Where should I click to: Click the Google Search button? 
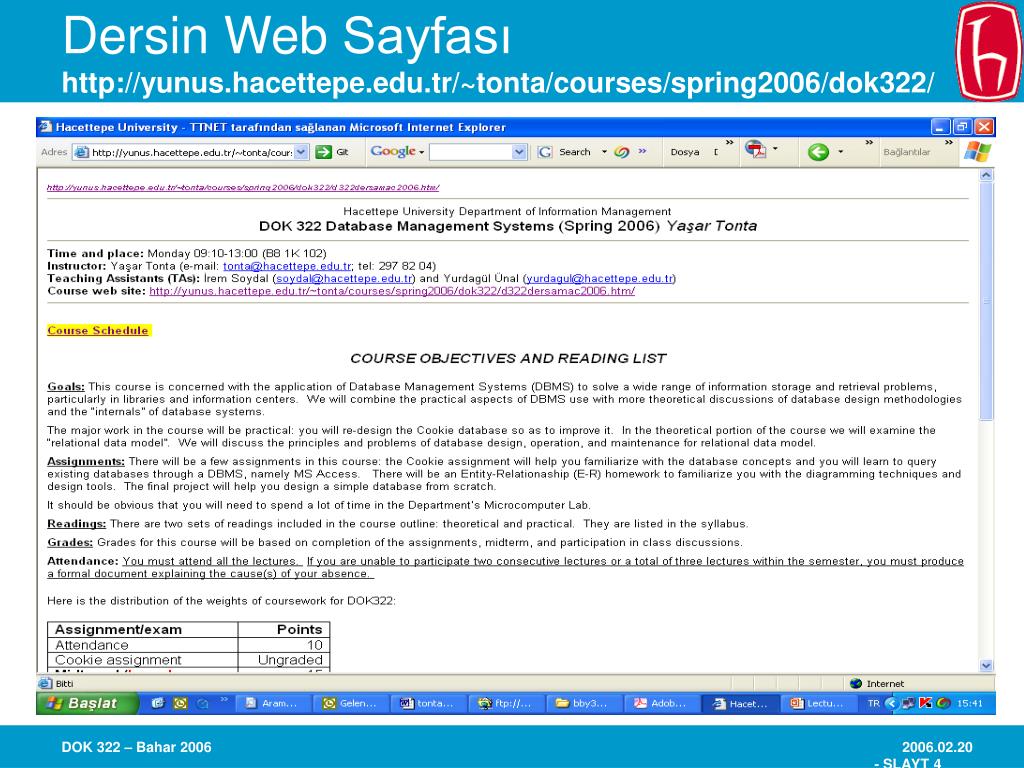[x=564, y=152]
